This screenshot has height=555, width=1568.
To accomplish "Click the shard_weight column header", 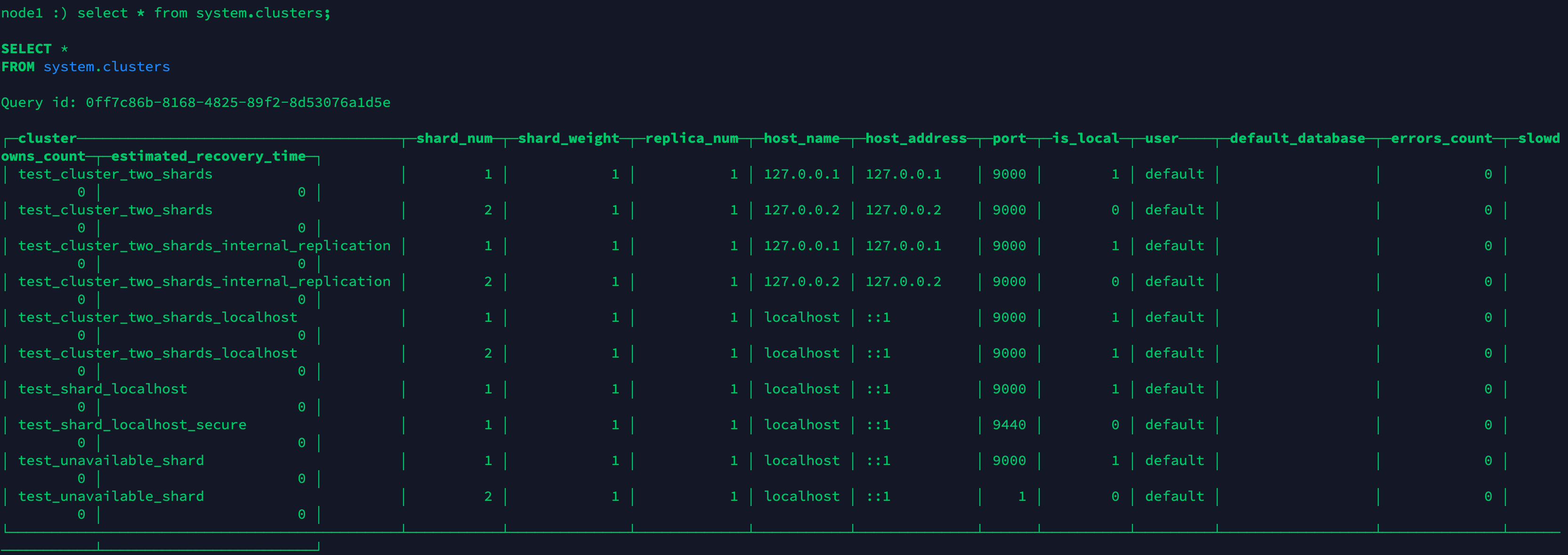I will tap(568, 139).
